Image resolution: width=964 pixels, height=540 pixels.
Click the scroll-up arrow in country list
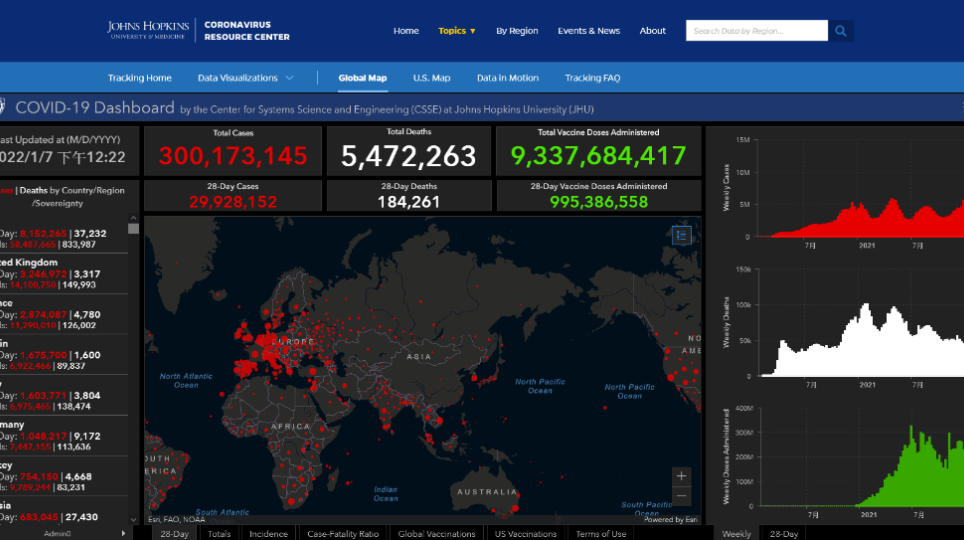coord(133,217)
